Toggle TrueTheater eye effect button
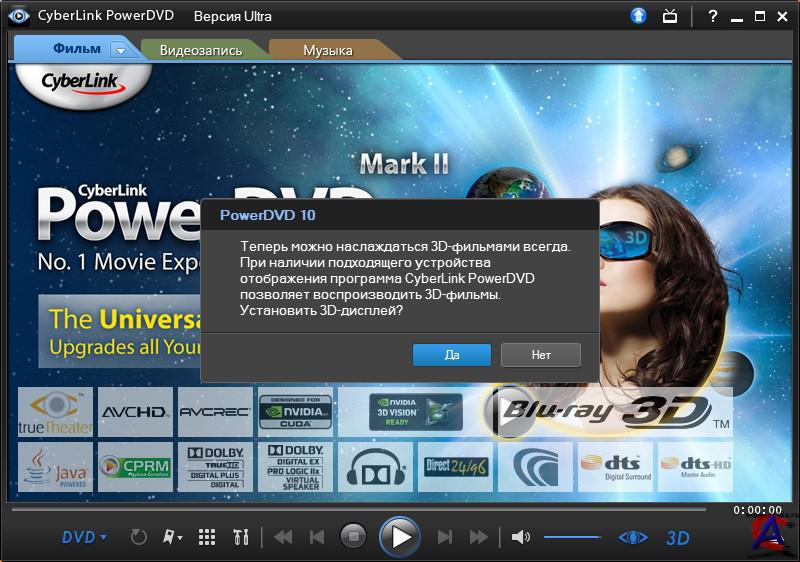This screenshot has height=562, width=800. point(633,537)
